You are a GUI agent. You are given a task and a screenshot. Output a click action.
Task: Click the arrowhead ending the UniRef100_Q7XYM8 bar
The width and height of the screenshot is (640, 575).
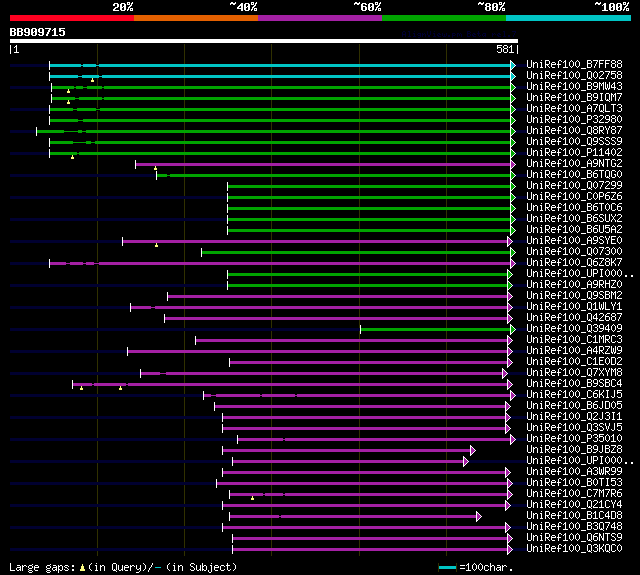505,373
